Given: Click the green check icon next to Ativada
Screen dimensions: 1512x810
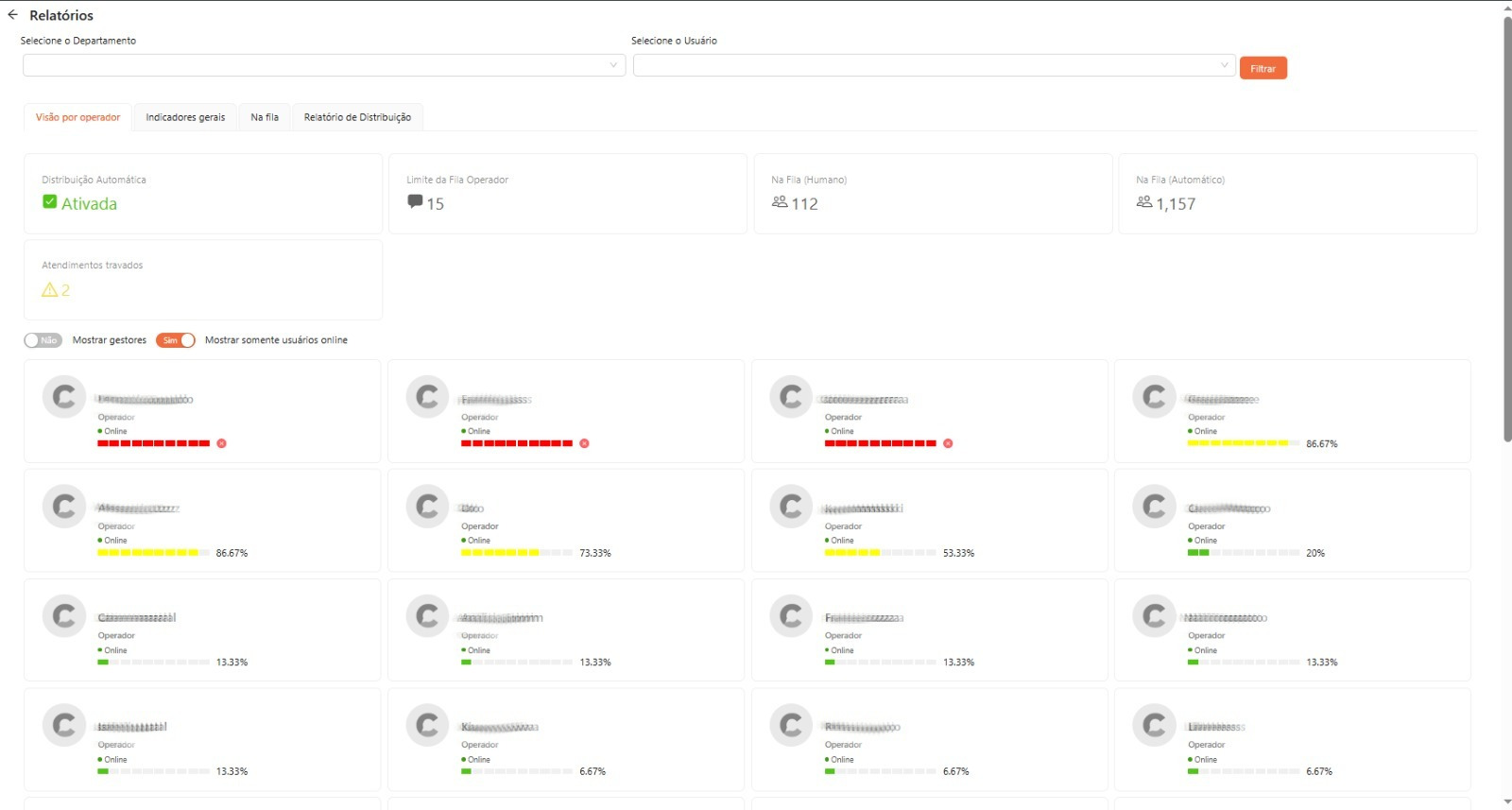Looking at the screenshot, I should [50, 202].
